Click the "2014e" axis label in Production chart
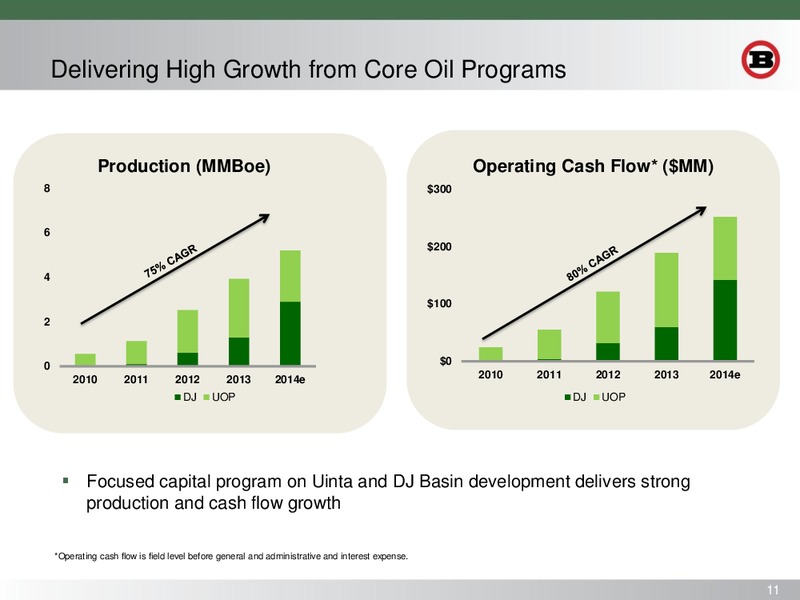 pyautogui.click(x=290, y=380)
